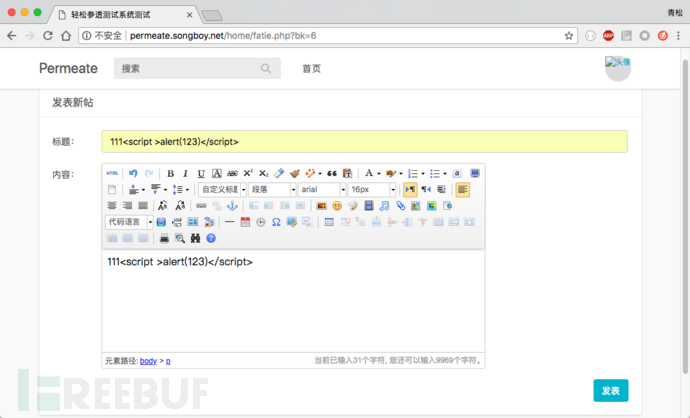Insert a blockquote
This screenshot has width=690, height=418.
click(x=332, y=173)
